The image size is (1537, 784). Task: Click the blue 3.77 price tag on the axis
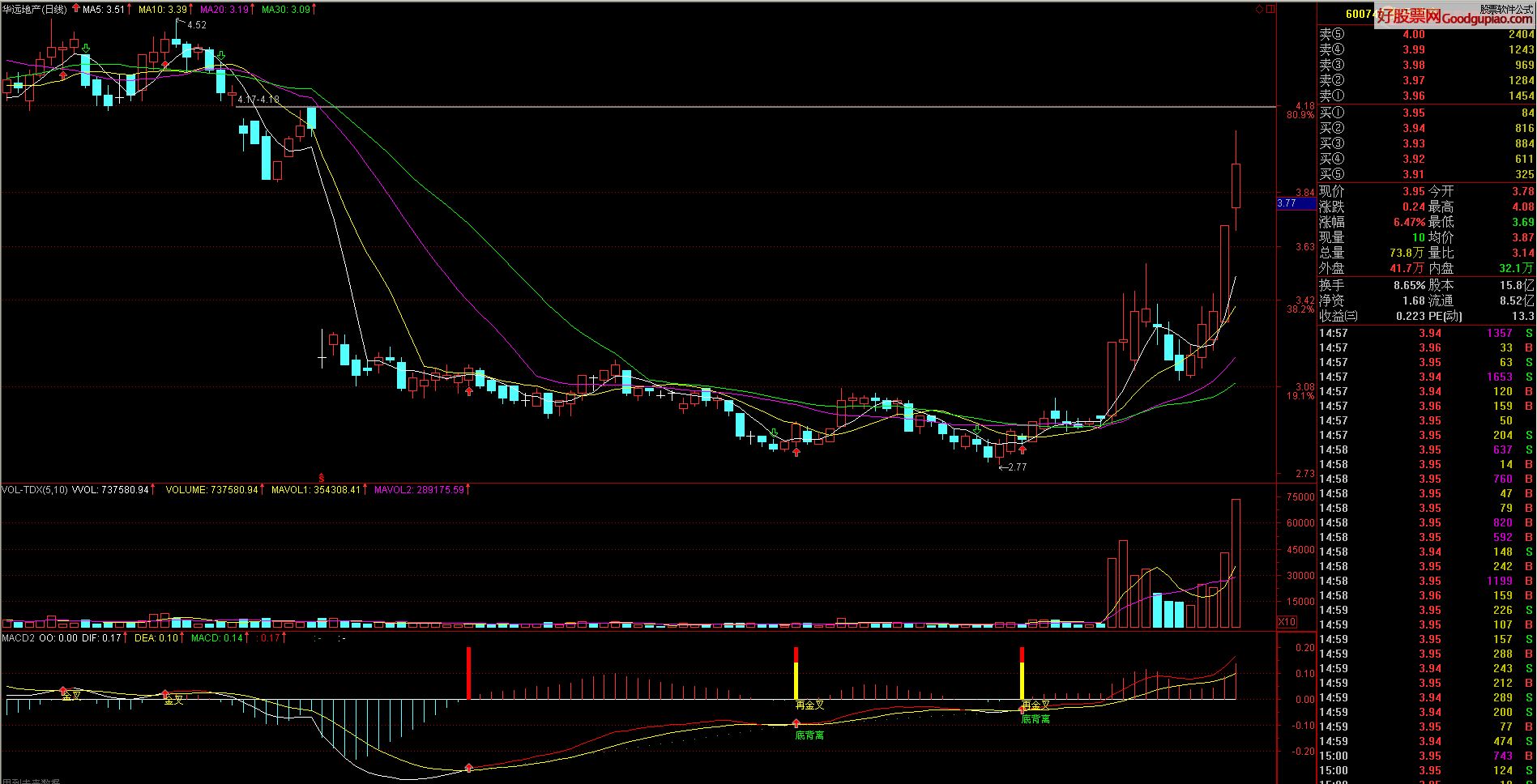click(x=1296, y=203)
